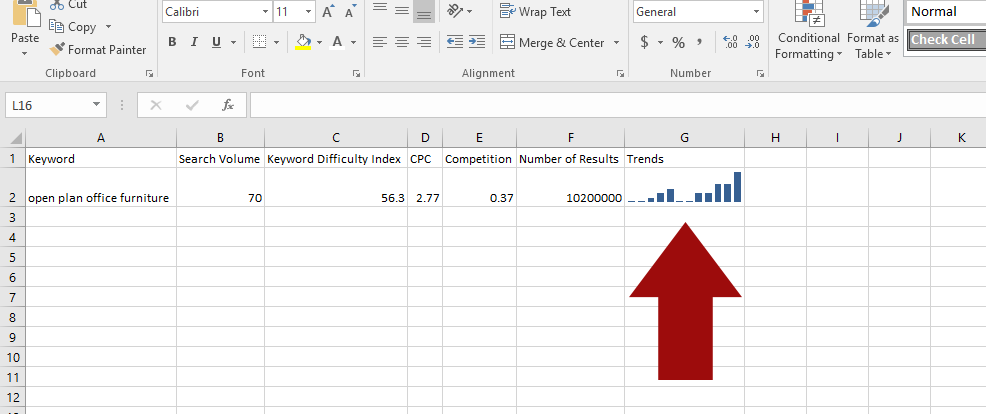Click the Insert Function fx icon
The width and height of the screenshot is (986, 414).
tap(228, 104)
